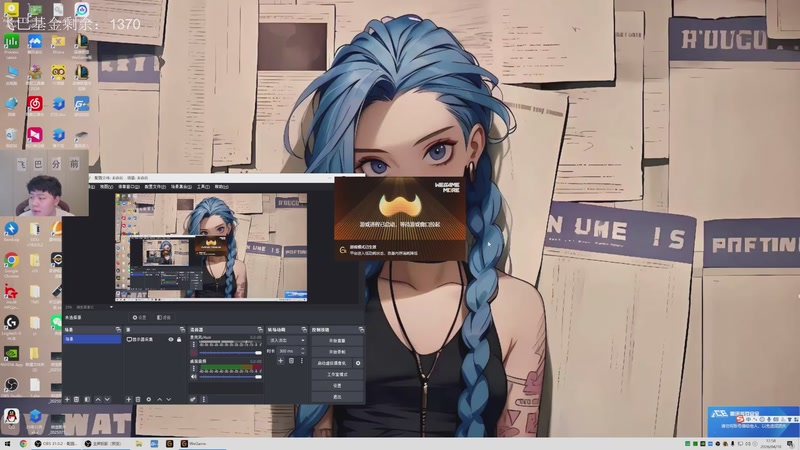This screenshot has width=800, height=450.
Task: Move scene down arrow in OBS Scenes panel
Action: tap(107, 399)
